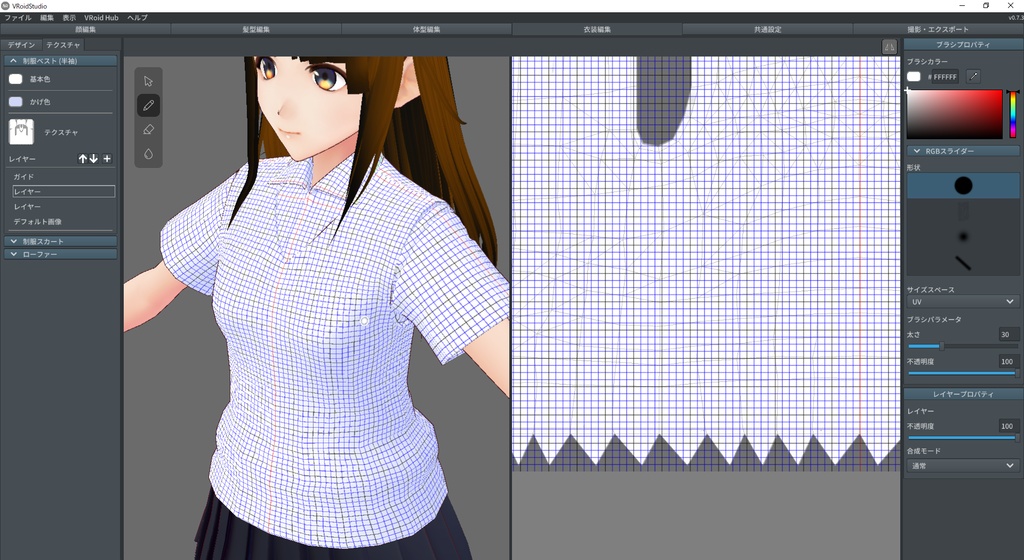Open the 基本色 base color swatch

pyautogui.click(x=16, y=79)
